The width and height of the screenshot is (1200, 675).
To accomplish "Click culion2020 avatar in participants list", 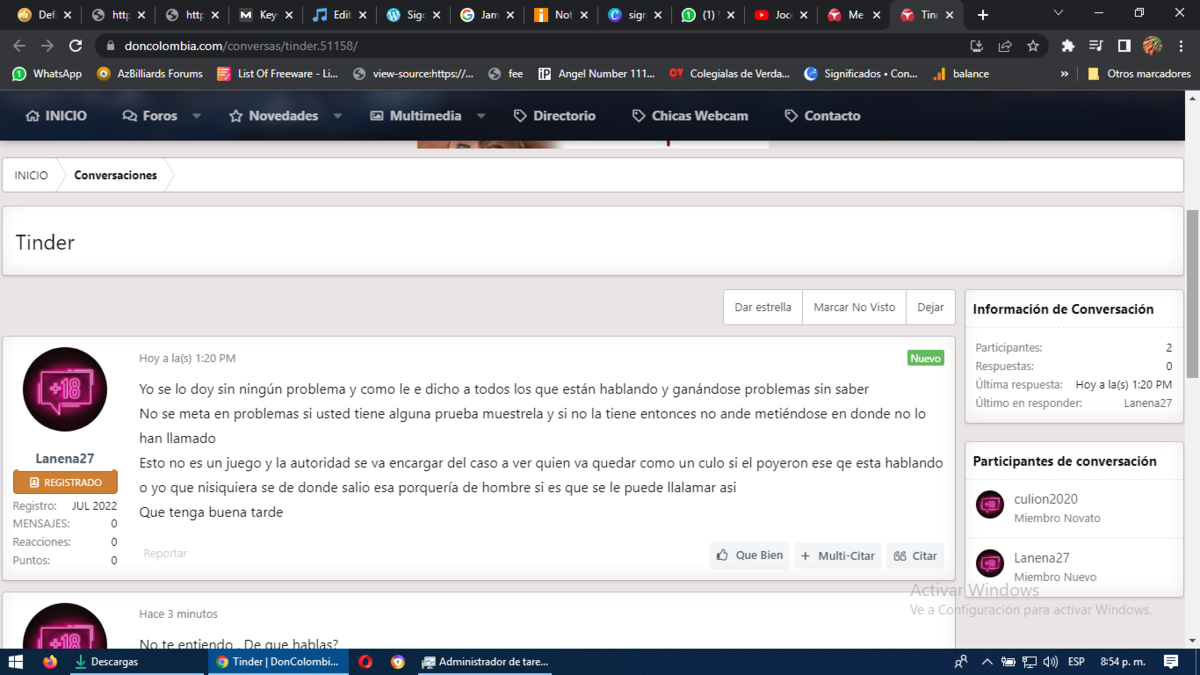I will pyautogui.click(x=990, y=505).
